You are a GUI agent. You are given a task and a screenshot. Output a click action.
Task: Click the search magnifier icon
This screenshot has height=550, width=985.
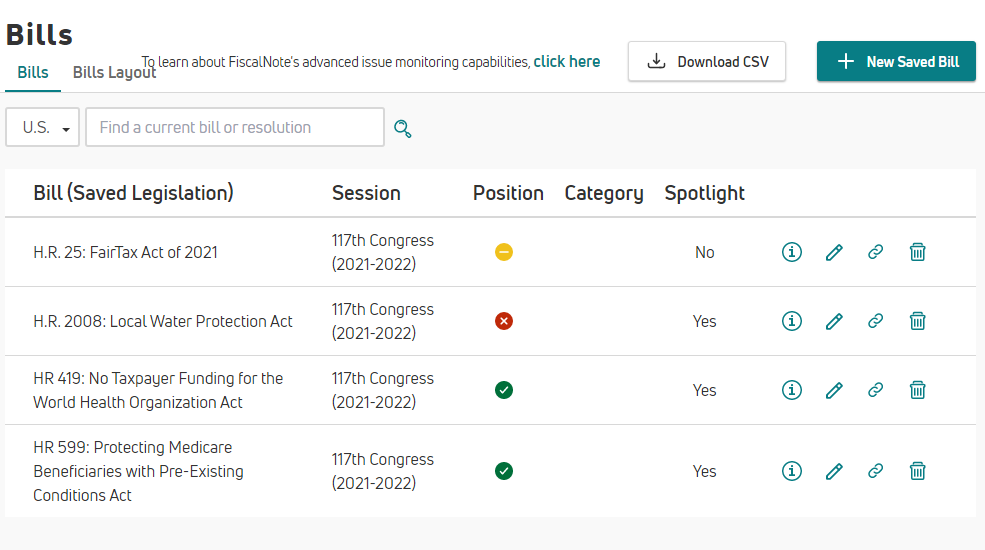[x=403, y=128]
